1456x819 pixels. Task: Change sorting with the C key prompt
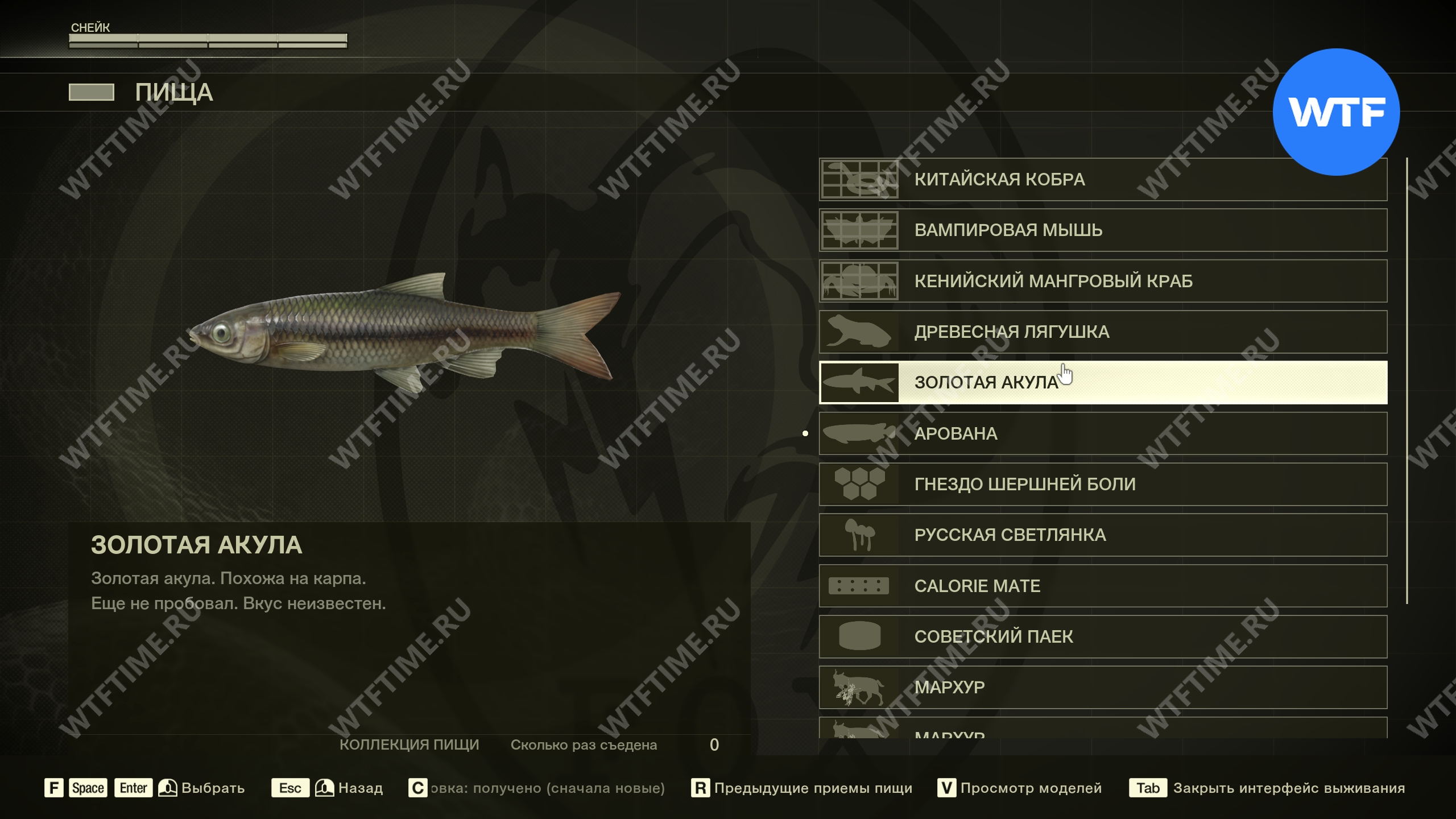click(x=536, y=788)
